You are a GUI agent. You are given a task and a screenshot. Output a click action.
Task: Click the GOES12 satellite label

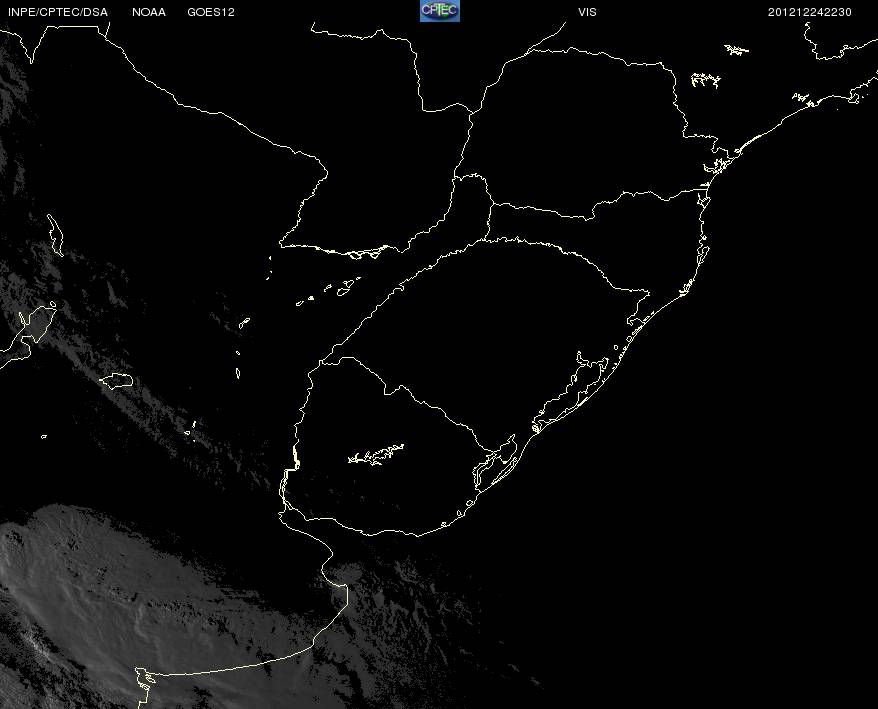point(211,12)
